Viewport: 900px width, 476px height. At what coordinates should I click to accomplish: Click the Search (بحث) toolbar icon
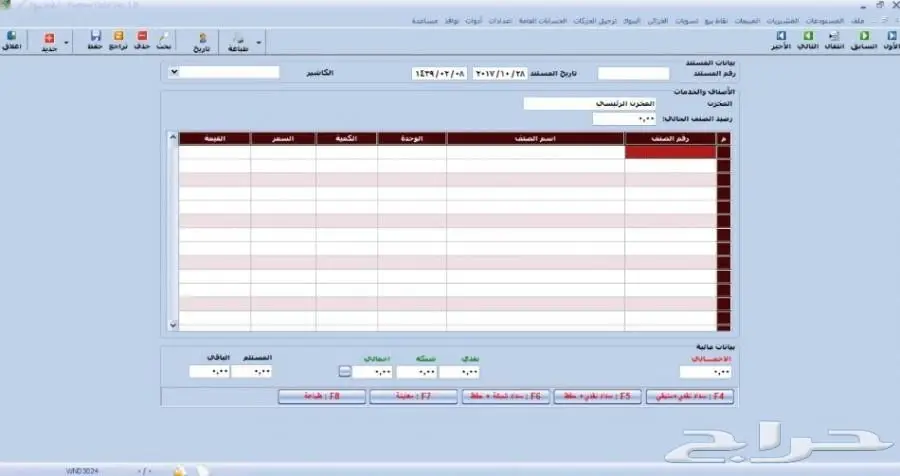click(164, 41)
